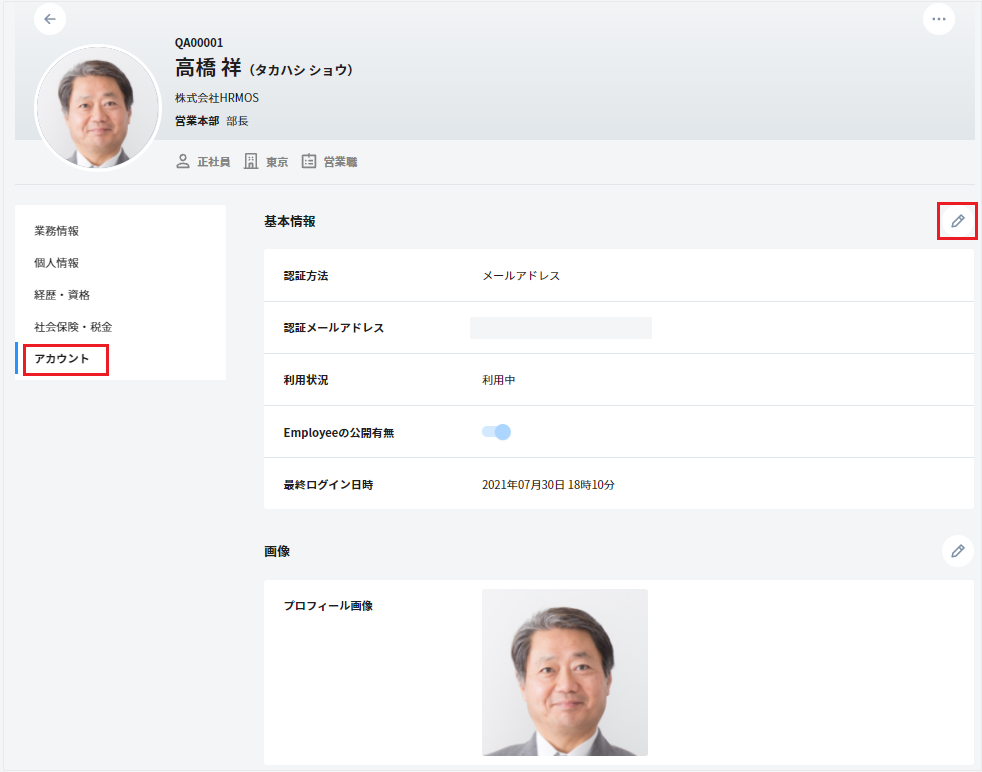Select the アカウント sidebar item
The width and height of the screenshot is (982, 772).
tap(62, 359)
